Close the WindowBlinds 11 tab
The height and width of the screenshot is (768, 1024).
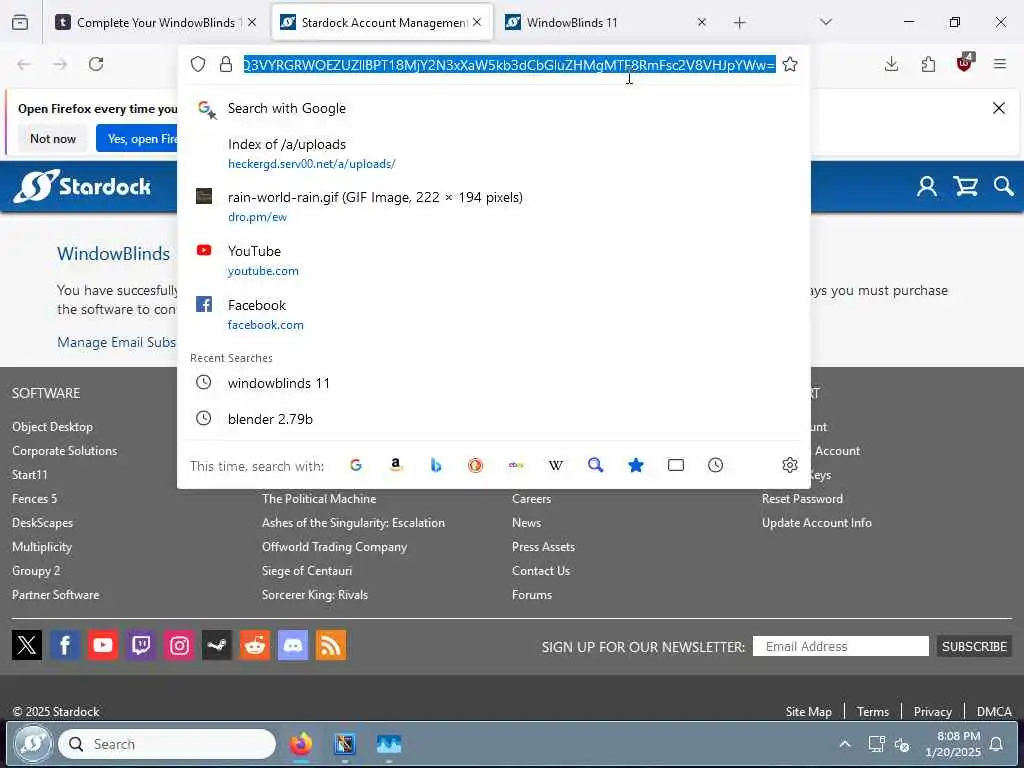pyautogui.click(x=702, y=22)
